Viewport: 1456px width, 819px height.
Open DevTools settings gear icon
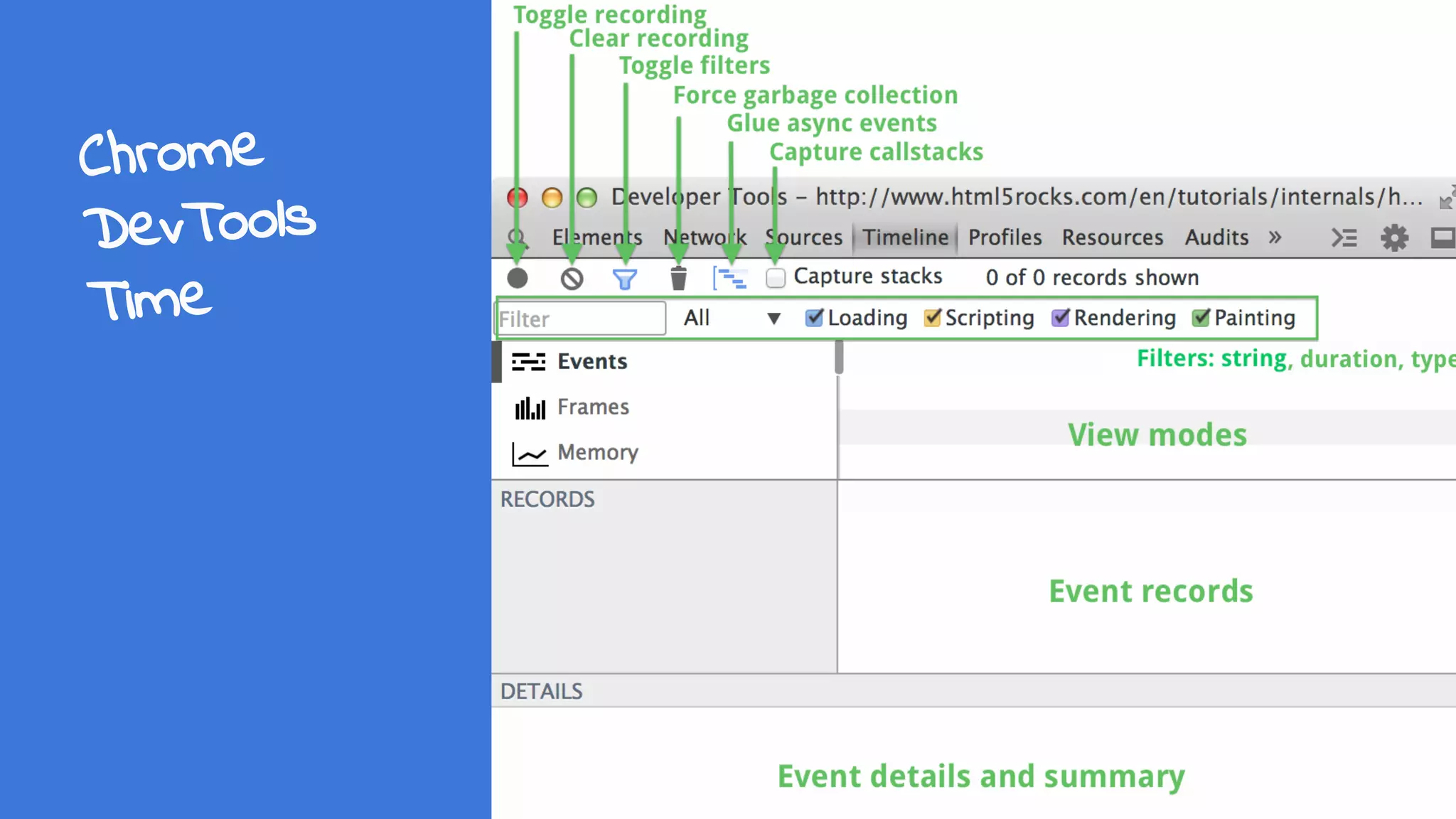tap(1394, 237)
